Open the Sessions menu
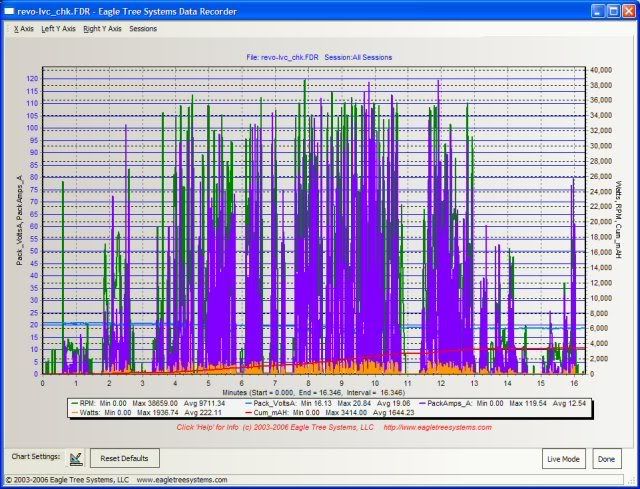640x489 pixels. [143, 29]
